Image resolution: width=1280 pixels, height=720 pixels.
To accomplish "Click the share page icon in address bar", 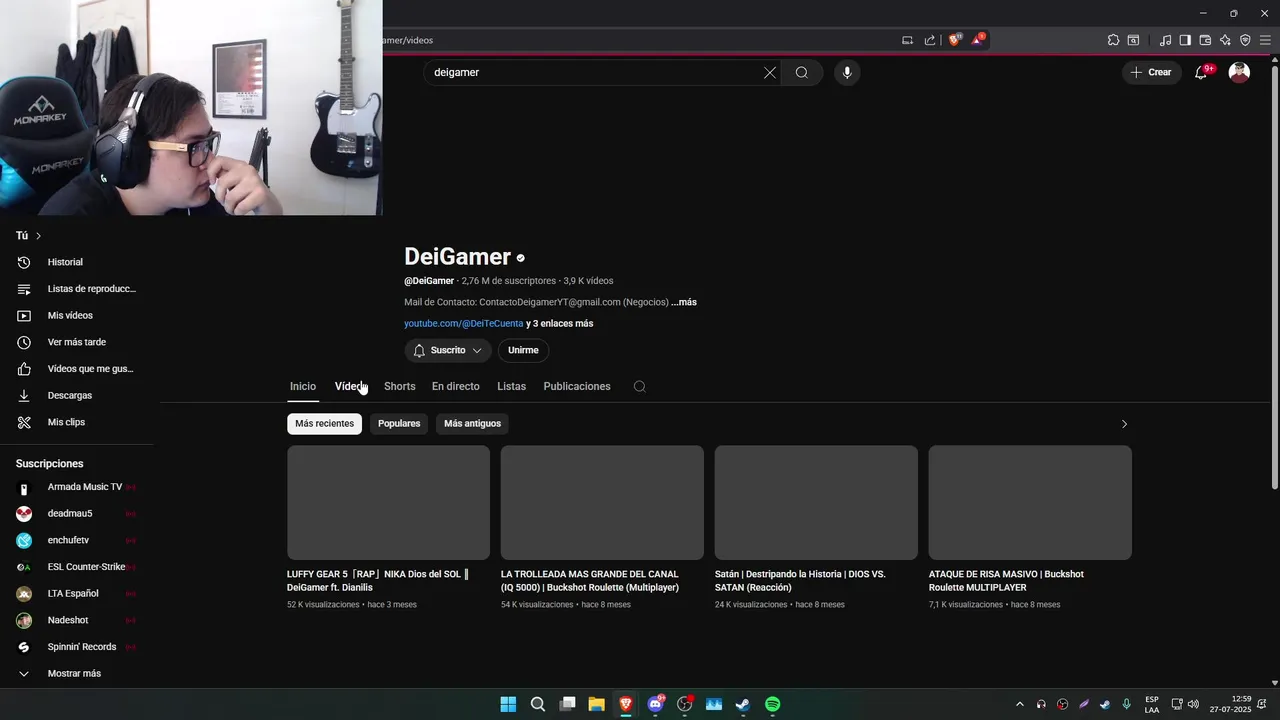I will coord(930,40).
